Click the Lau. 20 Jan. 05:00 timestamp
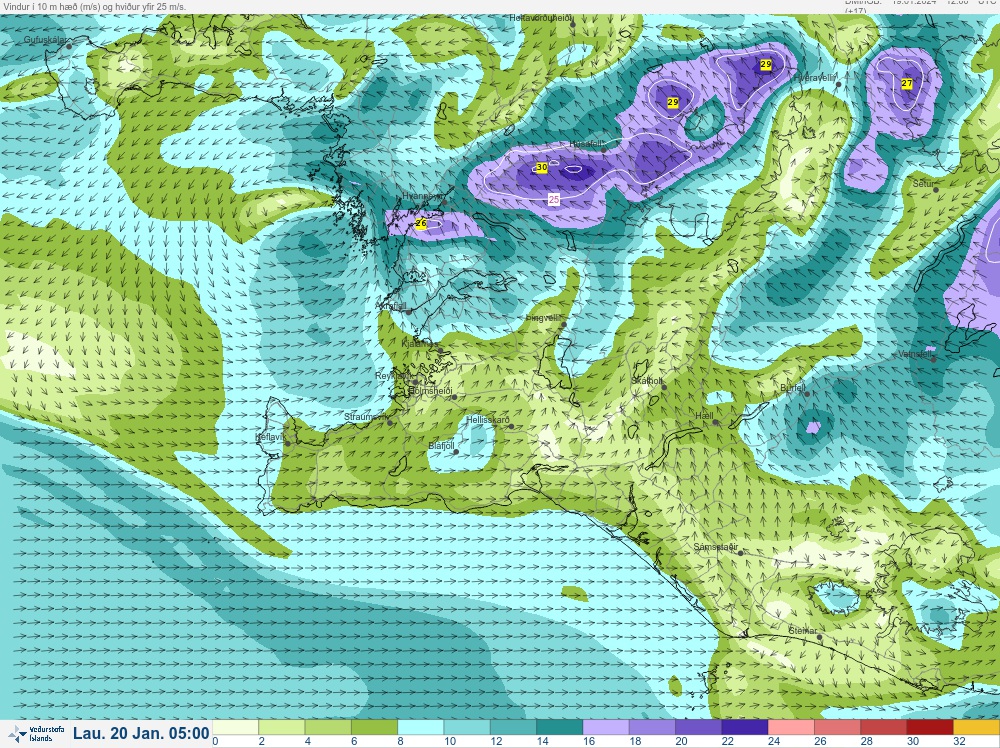Viewport: 1000px width, 748px height. (141, 733)
